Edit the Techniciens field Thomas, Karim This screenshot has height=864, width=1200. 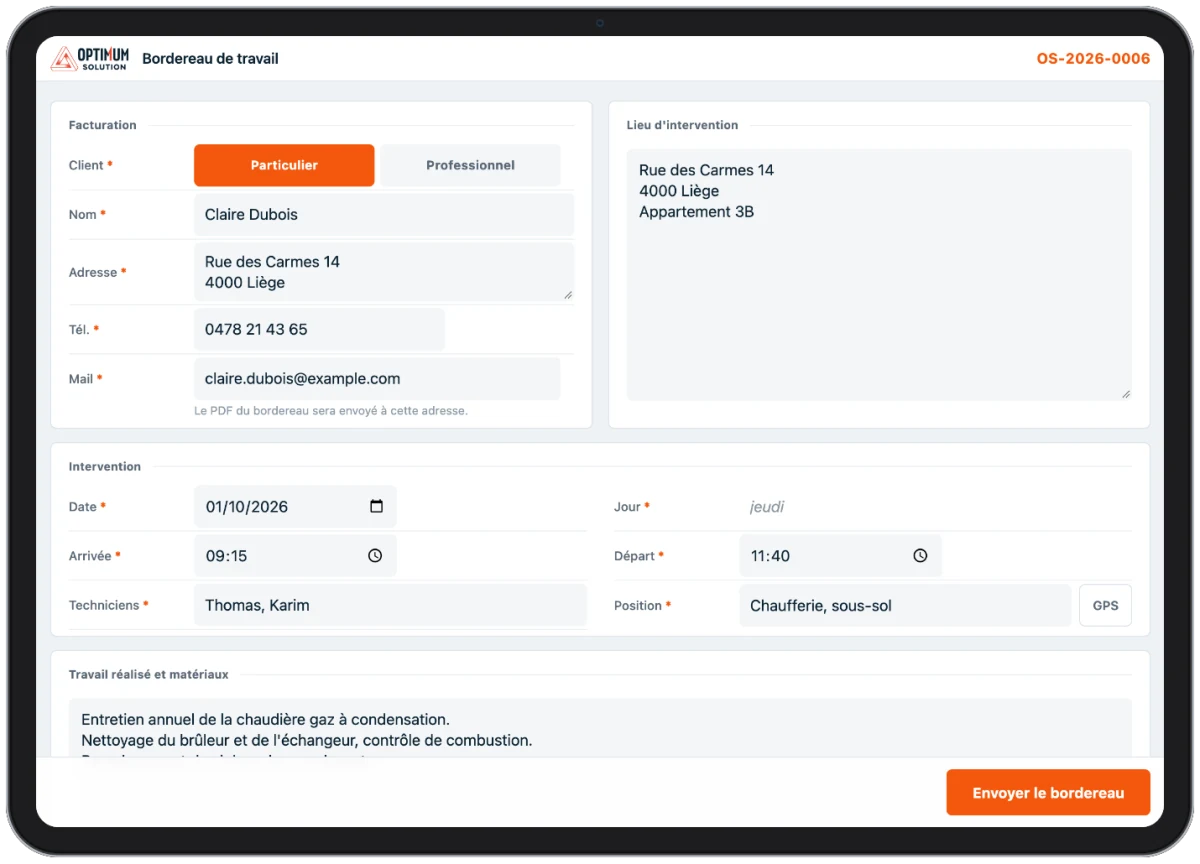pos(390,605)
